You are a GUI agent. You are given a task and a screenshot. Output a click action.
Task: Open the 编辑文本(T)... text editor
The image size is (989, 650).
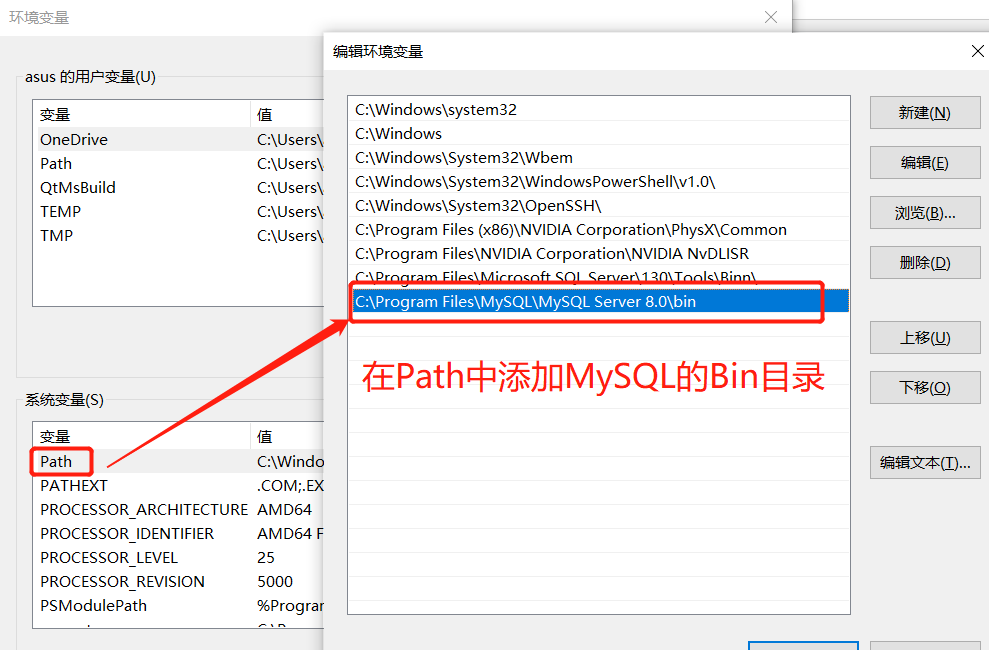925,463
